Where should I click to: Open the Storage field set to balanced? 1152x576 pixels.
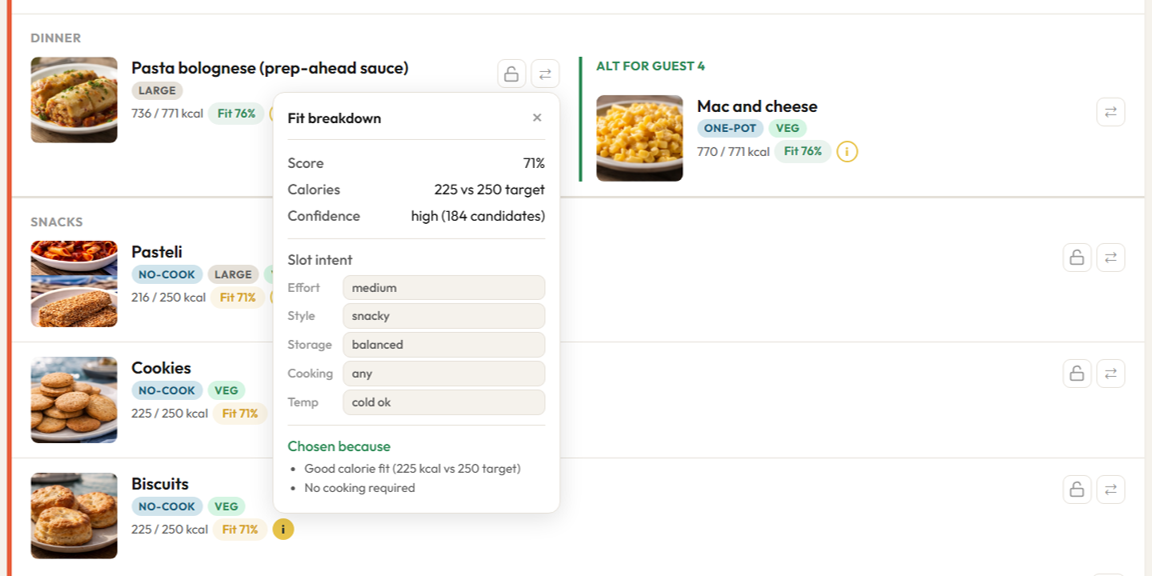444,345
